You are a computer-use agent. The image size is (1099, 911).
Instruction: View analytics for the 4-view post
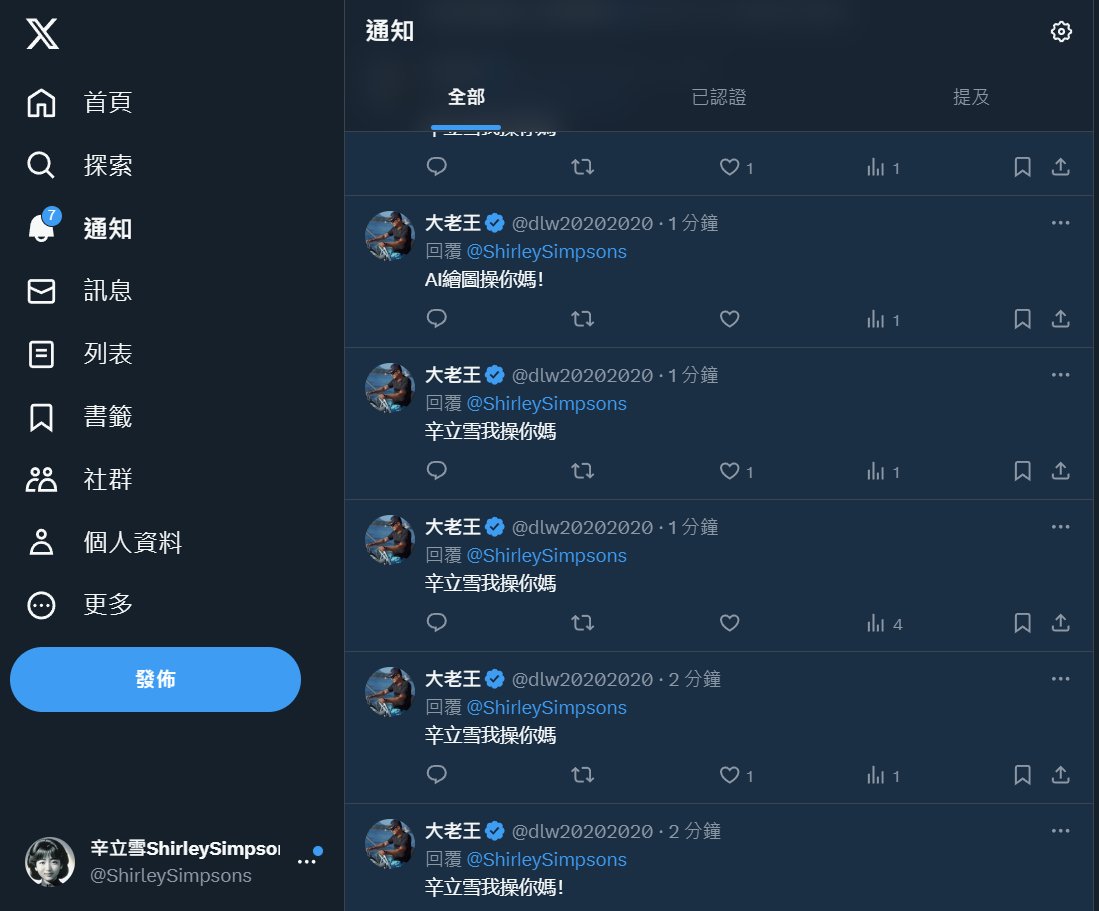(884, 623)
